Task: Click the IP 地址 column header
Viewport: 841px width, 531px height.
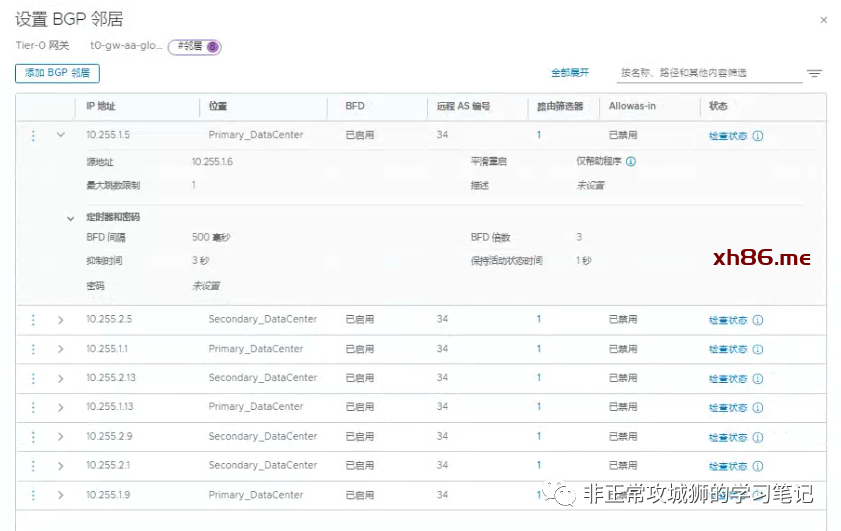Action: [x=107, y=106]
